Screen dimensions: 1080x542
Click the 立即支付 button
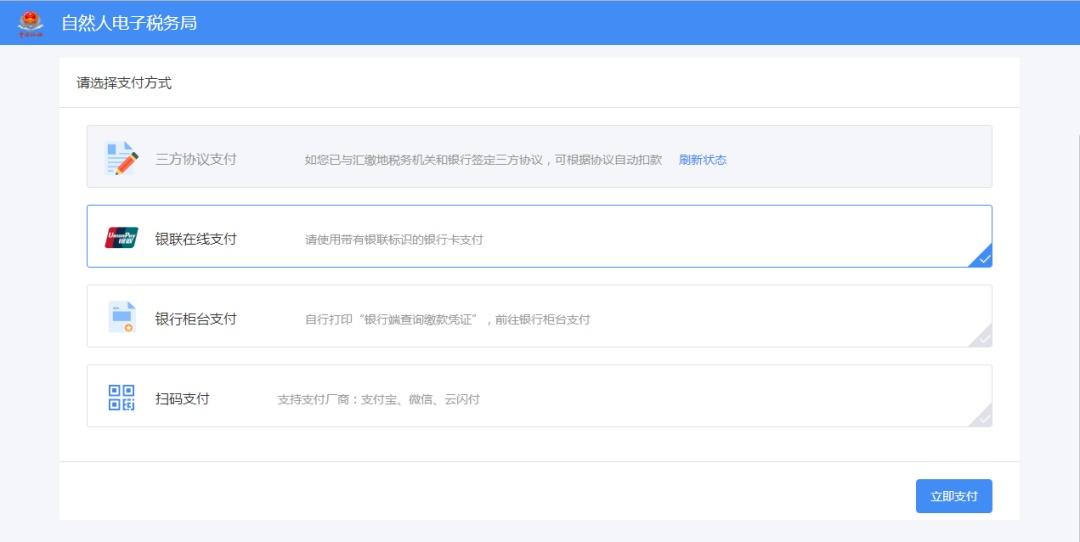pos(954,496)
